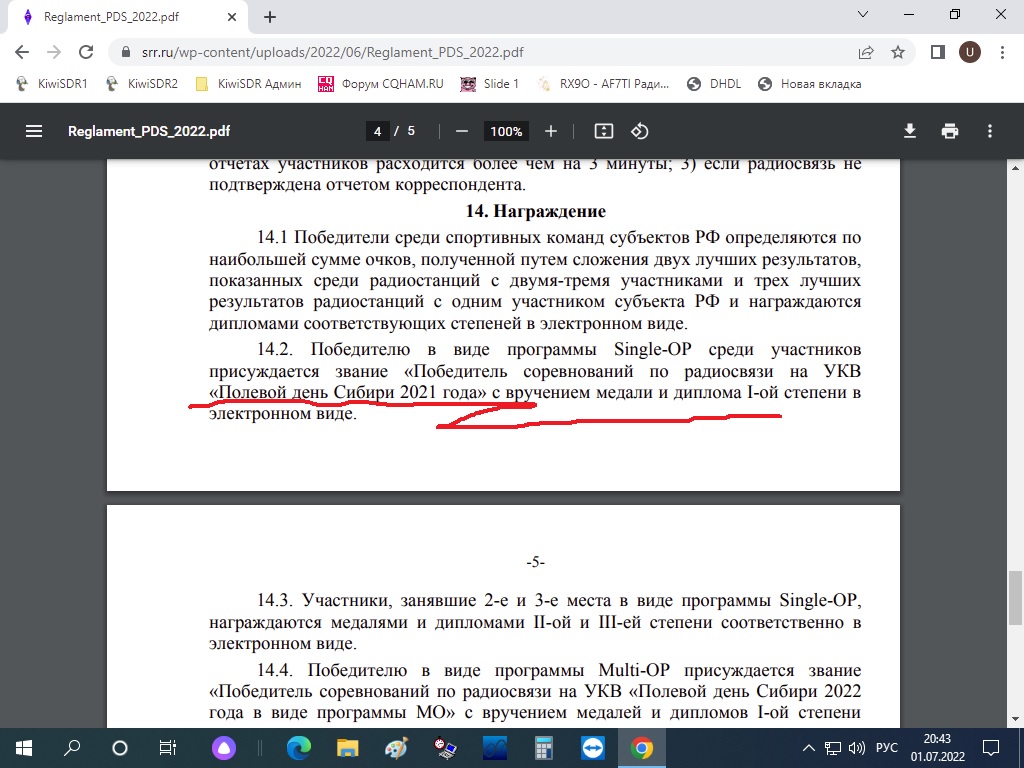The image size is (1024, 768).
Task: Click the fit to page icon
Action: pos(603,131)
